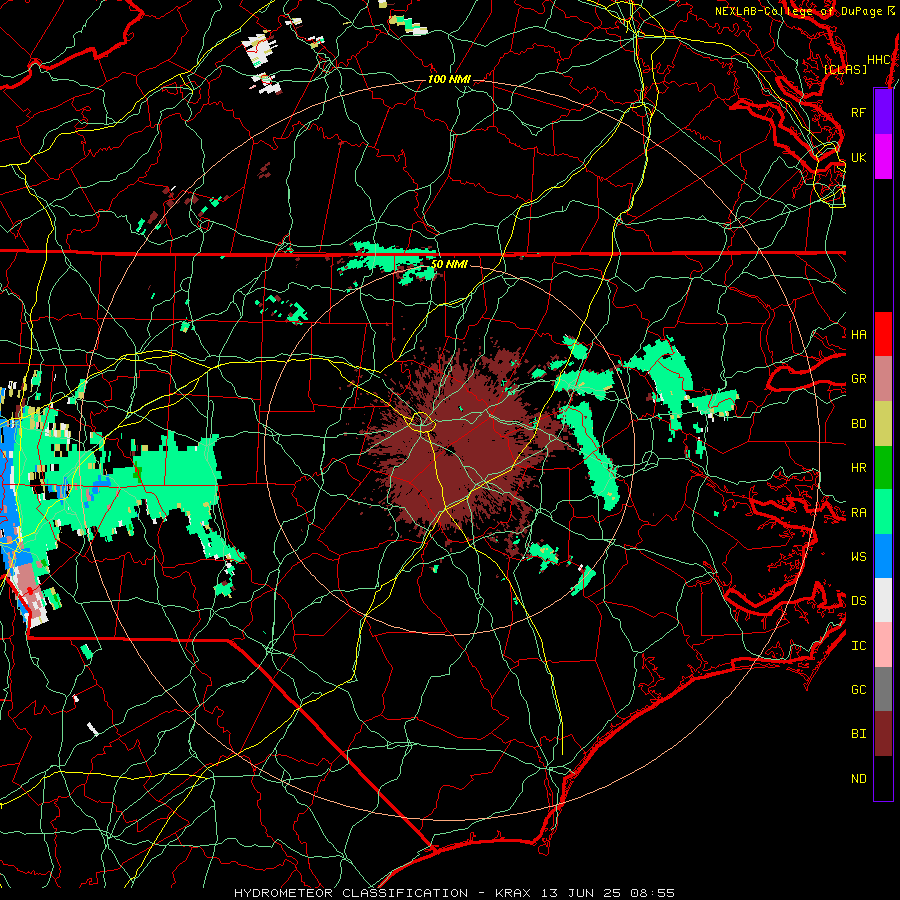Screen dimensions: 900x900
Task: Click the NEXLAB-College of DuPage text
Action: (x=798, y=11)
